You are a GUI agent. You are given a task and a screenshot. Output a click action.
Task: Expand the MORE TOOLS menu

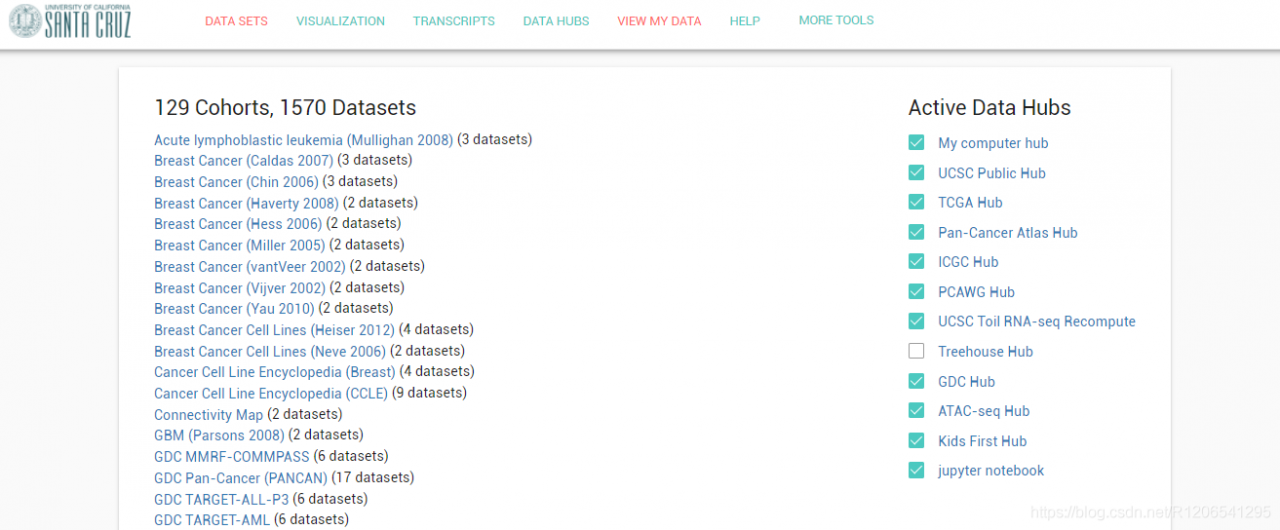(x=836, y=20)
